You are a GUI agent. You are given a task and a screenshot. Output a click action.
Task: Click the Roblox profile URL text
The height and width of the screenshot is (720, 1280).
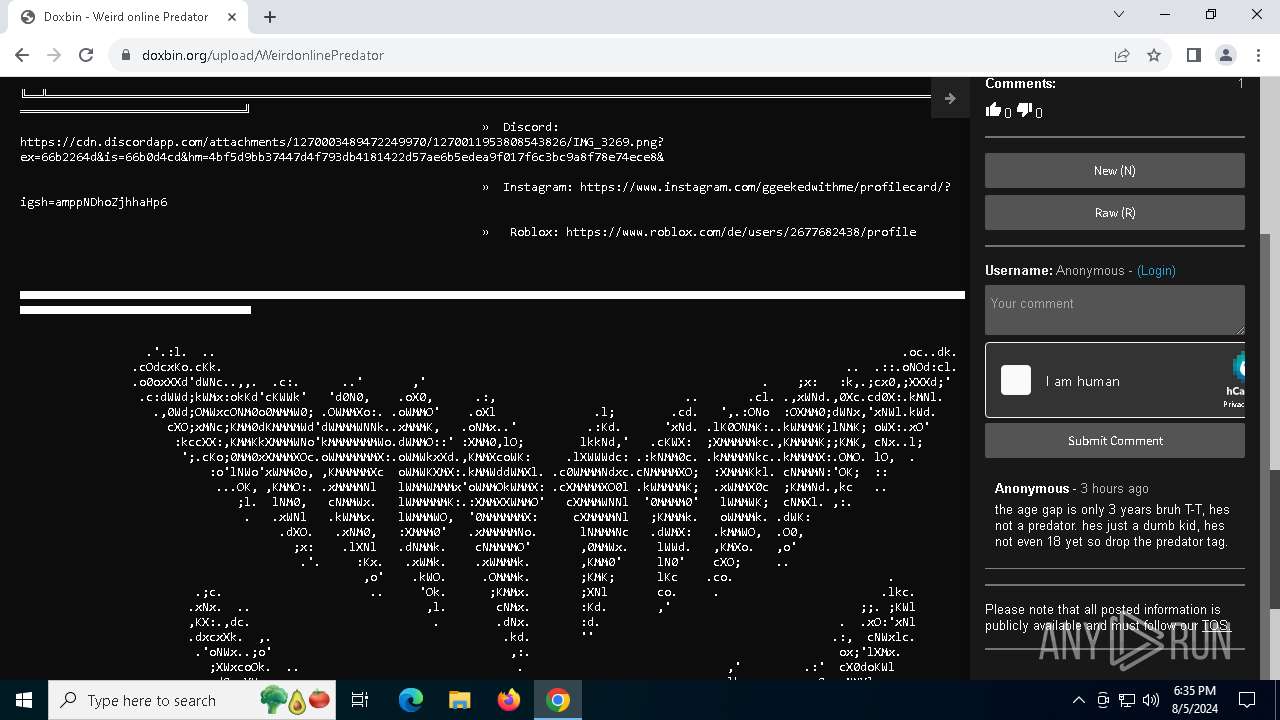click(x=741, y=232)
